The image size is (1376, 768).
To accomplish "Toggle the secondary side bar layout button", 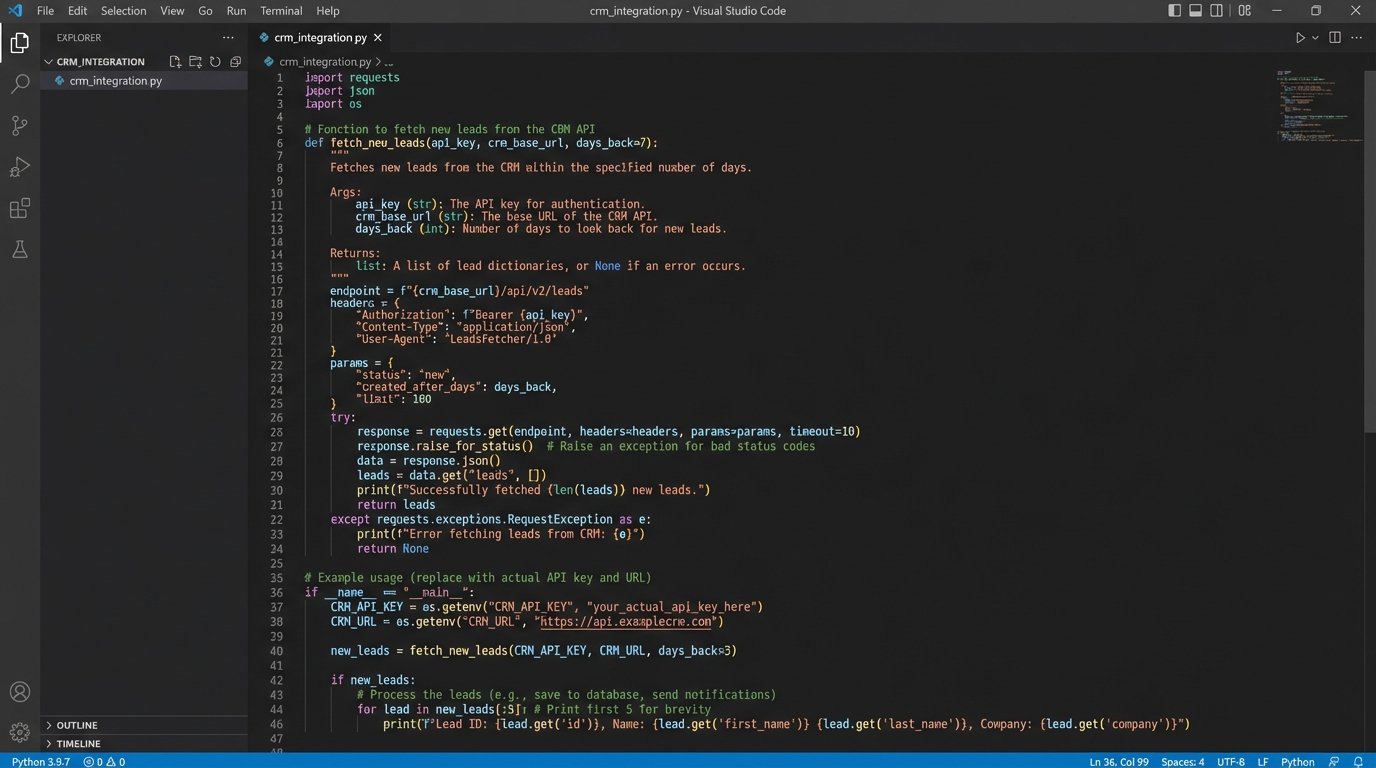I will coord(1217,11).
